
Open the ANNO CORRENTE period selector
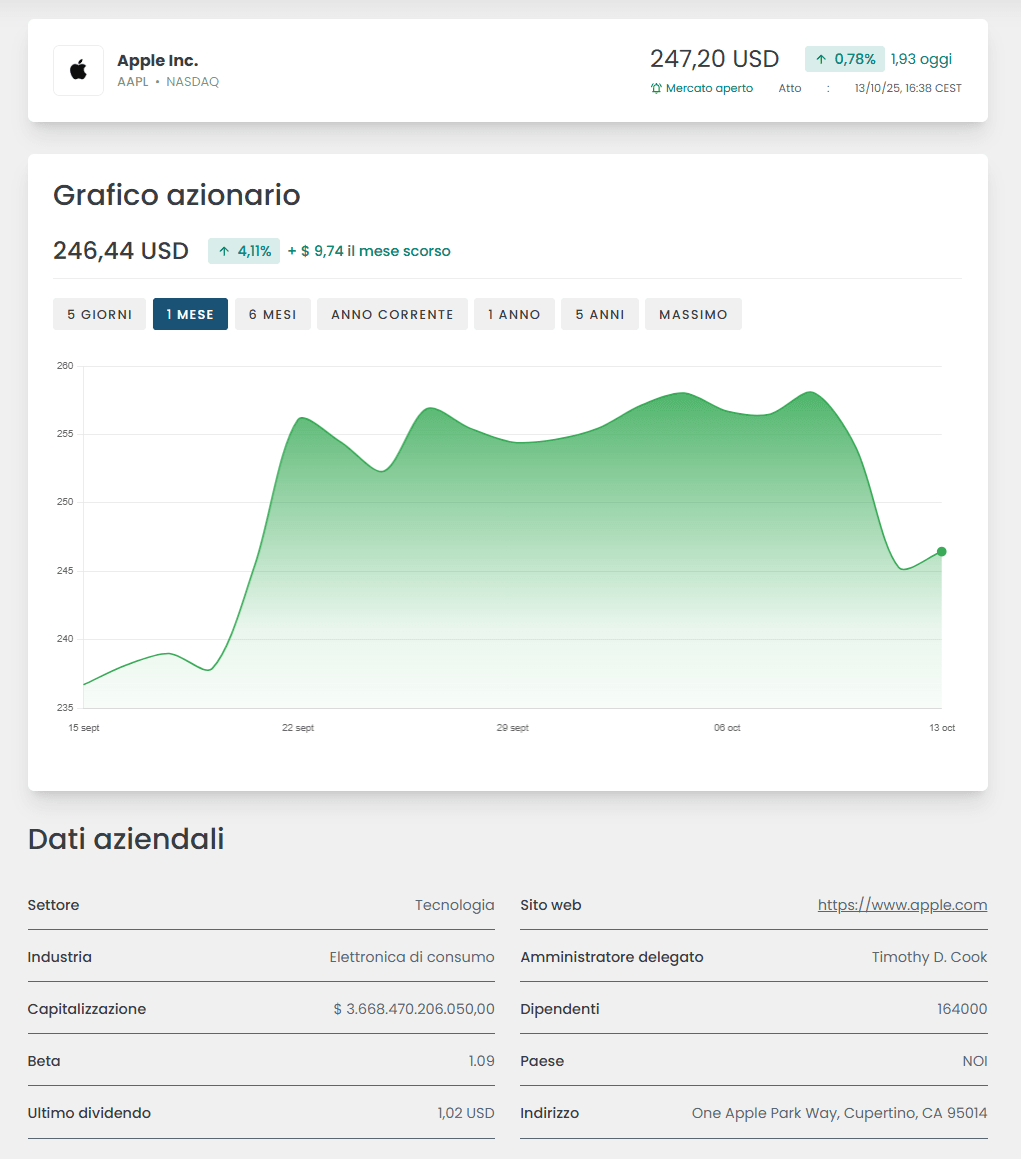click(x=391, y=314)
